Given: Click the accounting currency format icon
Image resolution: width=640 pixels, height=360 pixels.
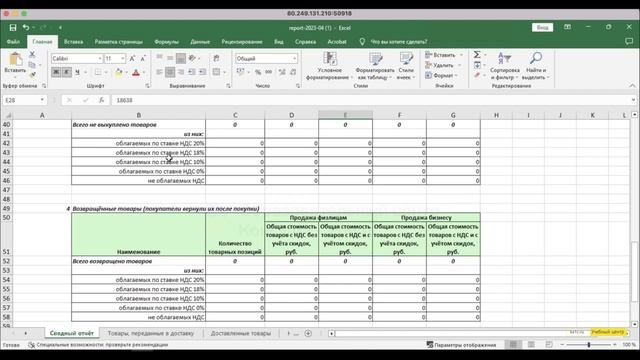Looking at the screenshot, I should click(x=240, y=72).
